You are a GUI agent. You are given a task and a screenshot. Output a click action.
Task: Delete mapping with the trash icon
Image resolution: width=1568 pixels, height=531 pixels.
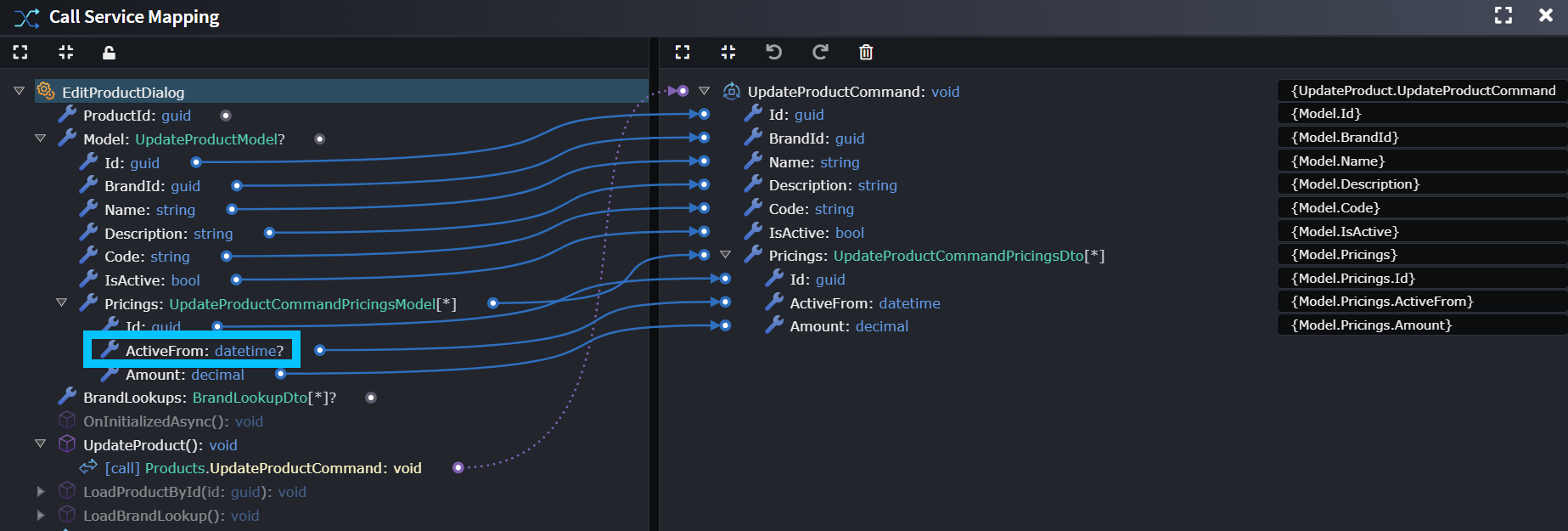click(866, 53)
